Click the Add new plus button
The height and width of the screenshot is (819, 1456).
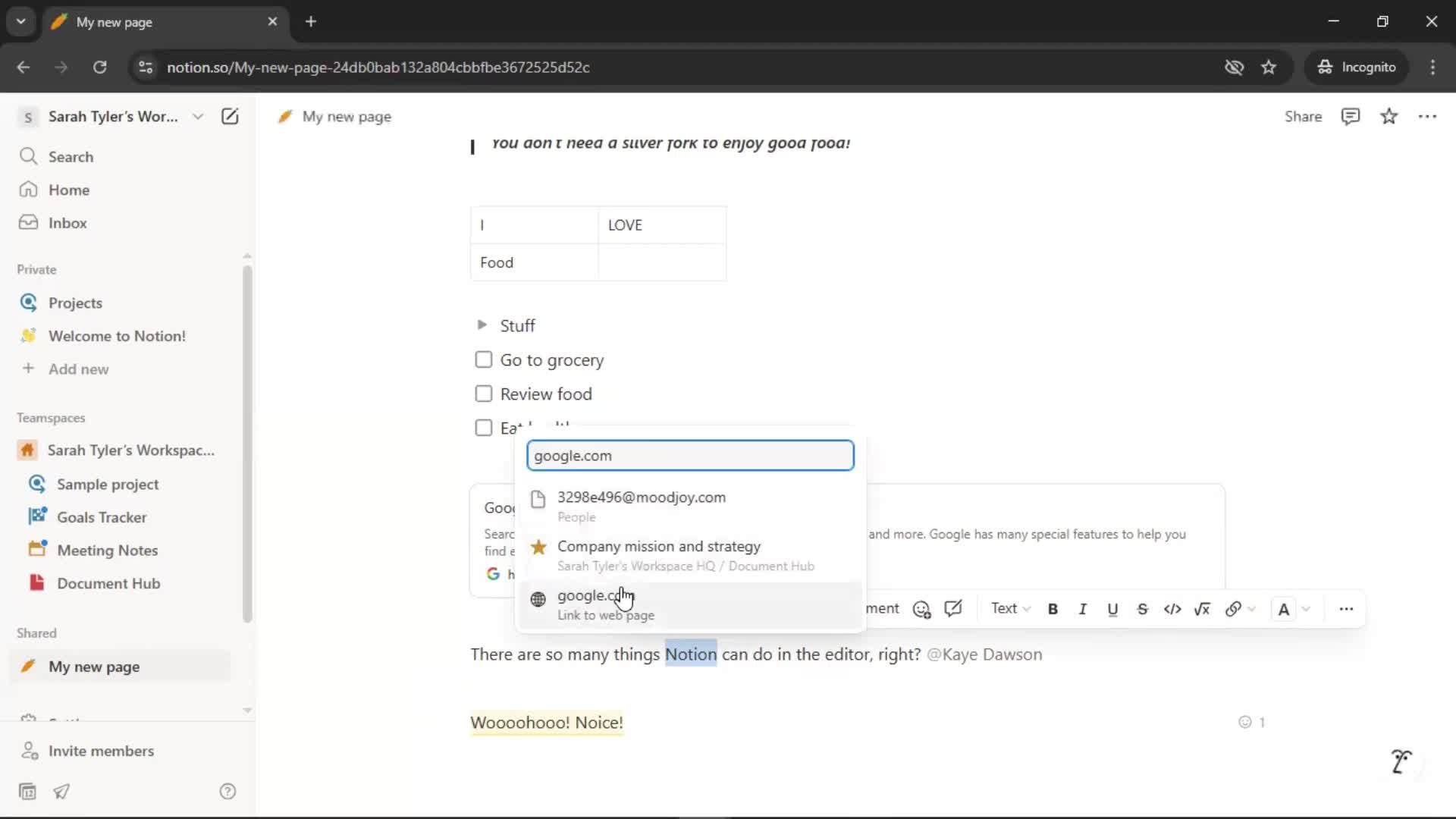point(28,369)
